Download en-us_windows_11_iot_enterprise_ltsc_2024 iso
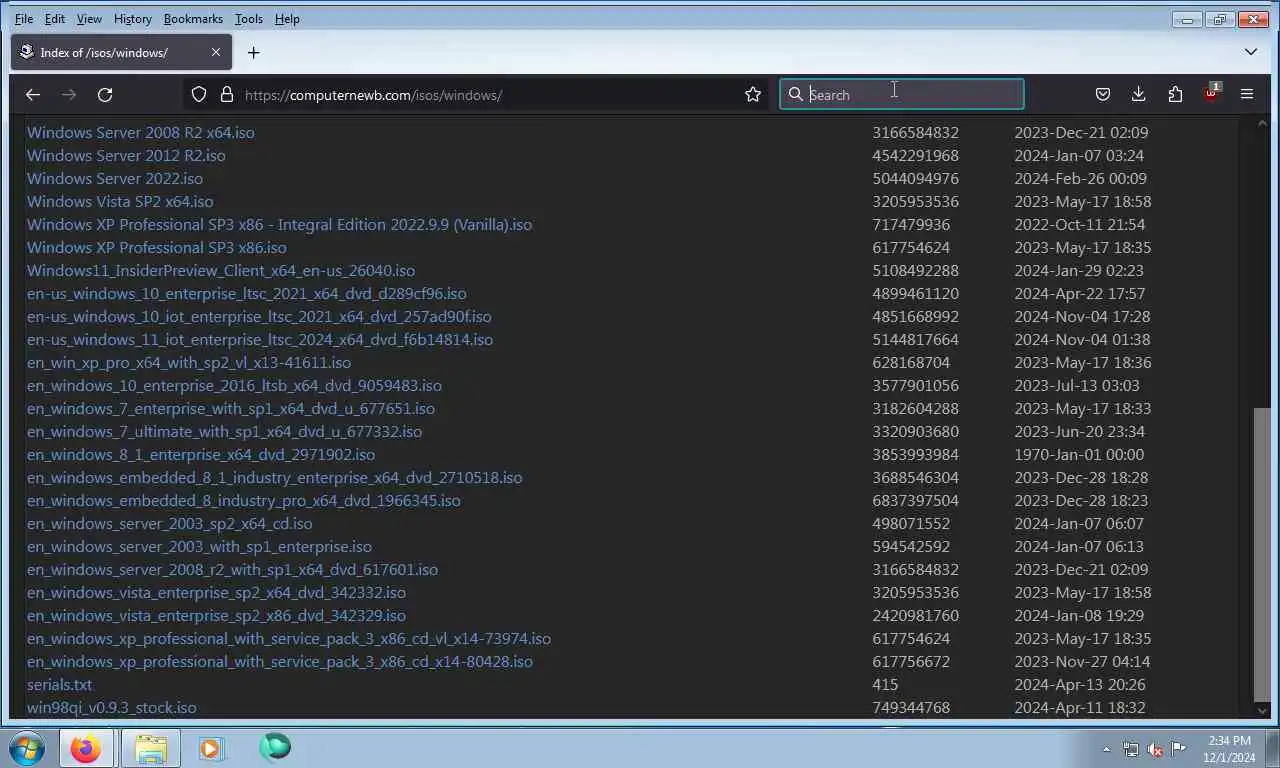1280x768 pixels. coord(260,339)
